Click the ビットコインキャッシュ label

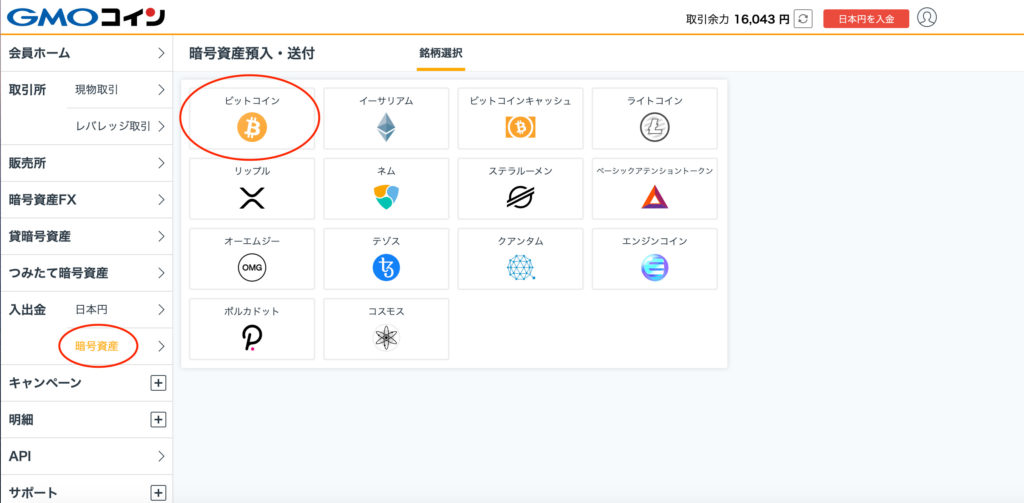pyautogui.click(x=520, y=101)
